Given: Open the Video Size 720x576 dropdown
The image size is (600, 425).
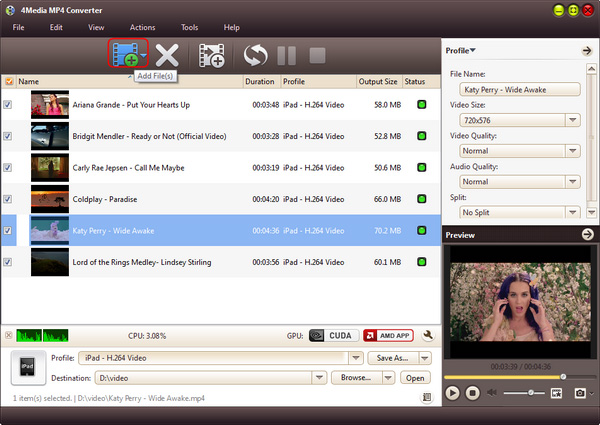Looking at the screenshot, I should (x=572, y=120).
